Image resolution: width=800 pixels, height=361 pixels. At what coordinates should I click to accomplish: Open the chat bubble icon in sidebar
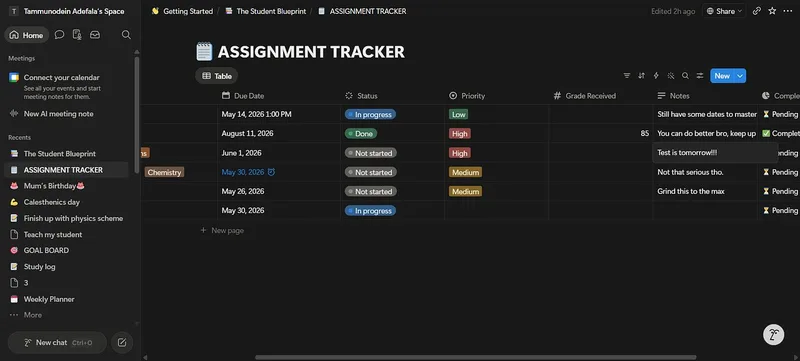59,35
